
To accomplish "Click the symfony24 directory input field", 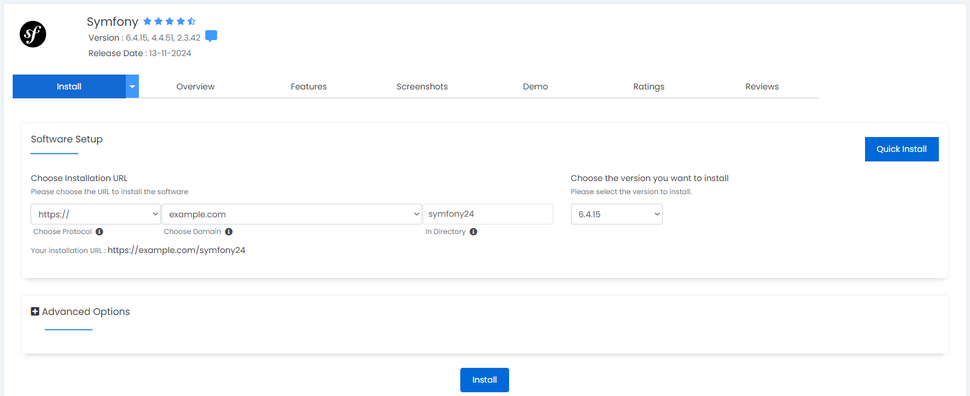I will point(487,214).
